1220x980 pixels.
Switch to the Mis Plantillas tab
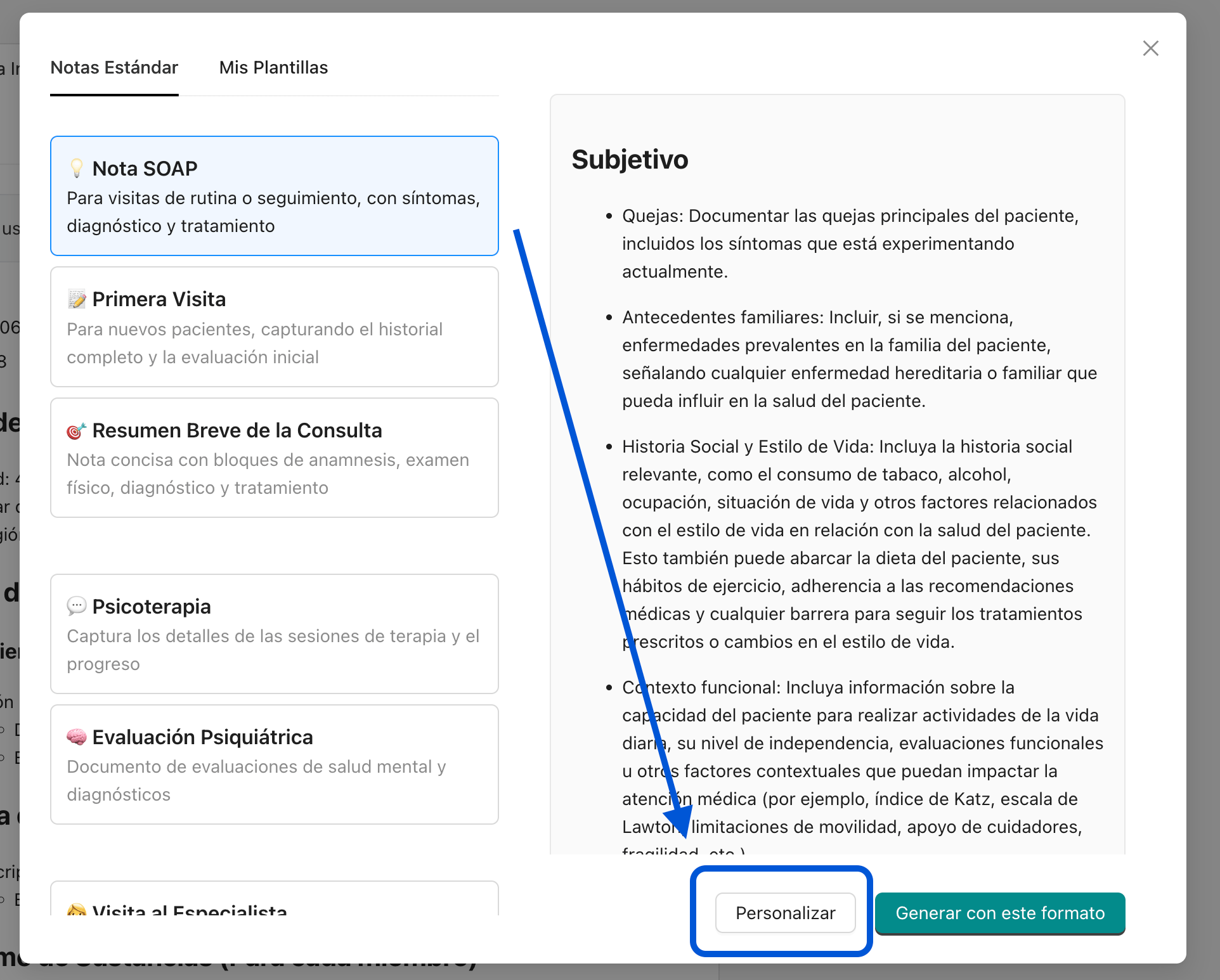coord(273,68)
